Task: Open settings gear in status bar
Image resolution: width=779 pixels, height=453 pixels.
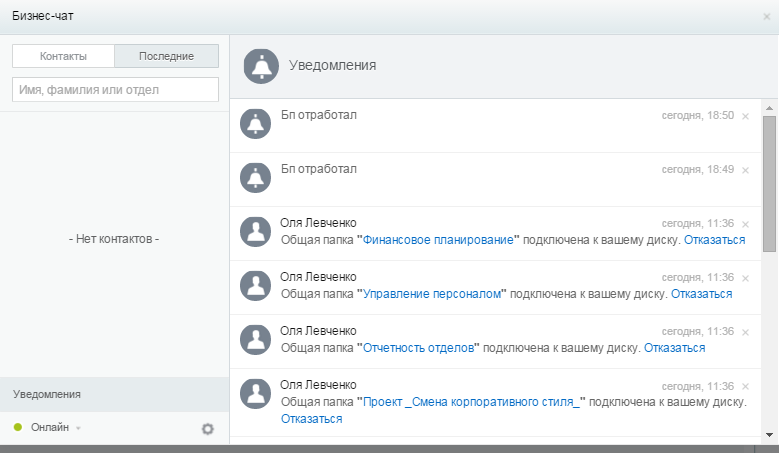Action: 208,428
